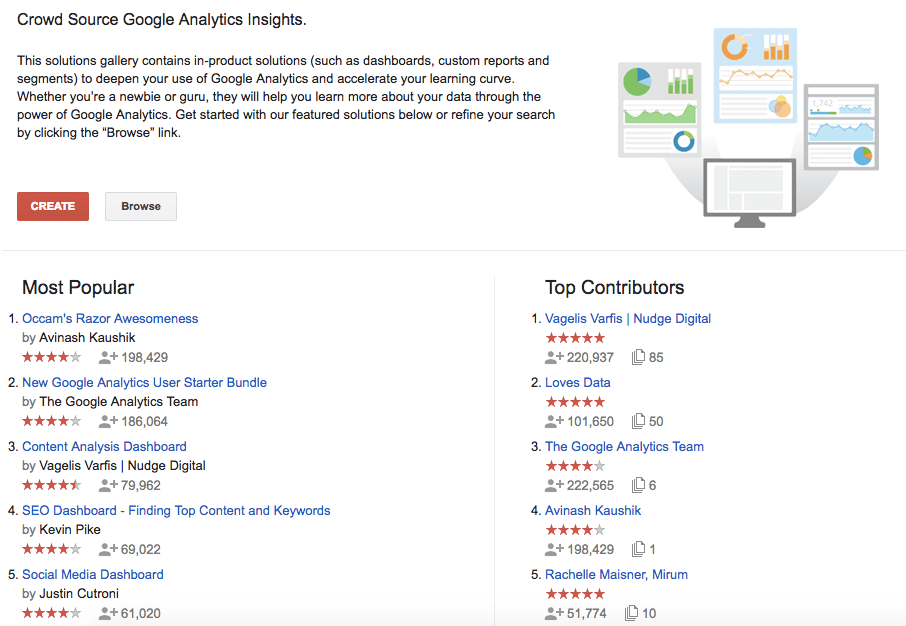Click star rating of Content Analysis Dashboard
906x626 pixels.
pos(51,486)
